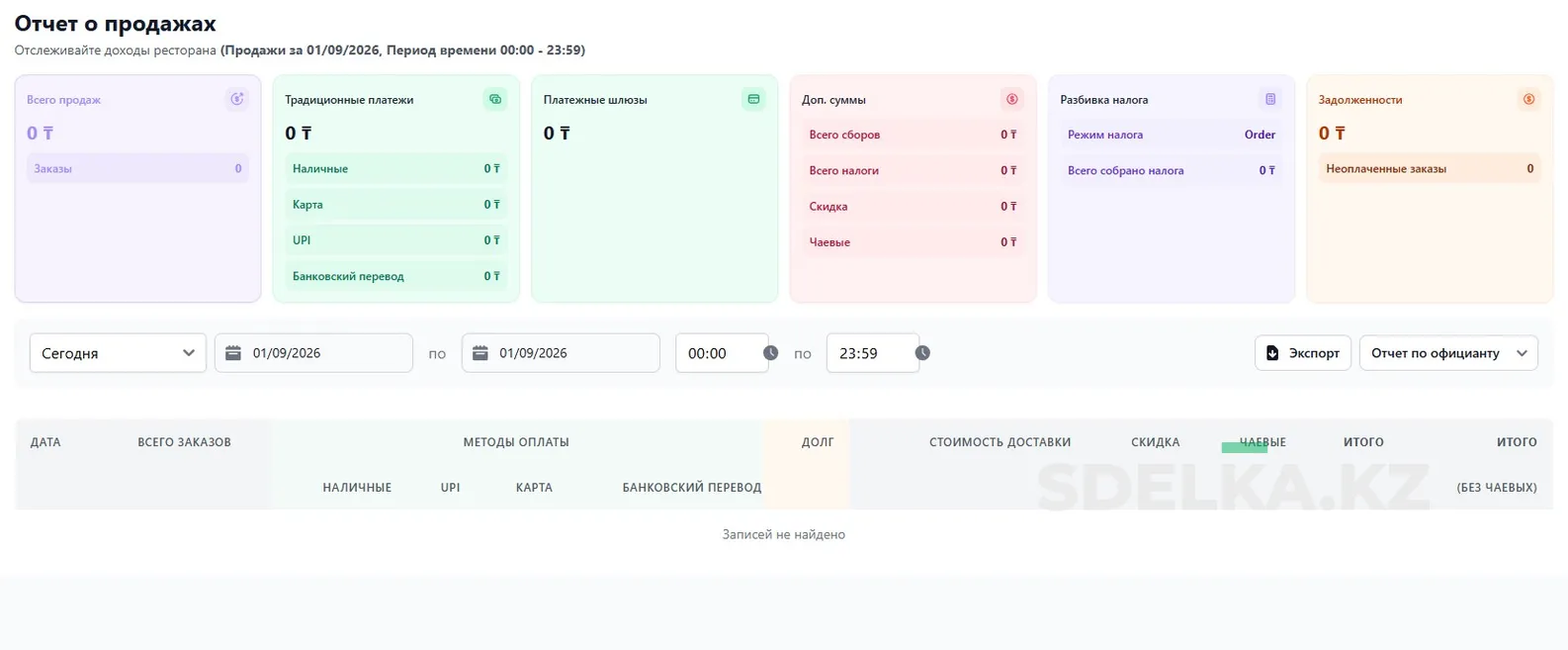Screen dimensions: 1568x650
Task: Click the Платежные шлюзы card icon
Action: pyautogui.click(x=753, y=99)
